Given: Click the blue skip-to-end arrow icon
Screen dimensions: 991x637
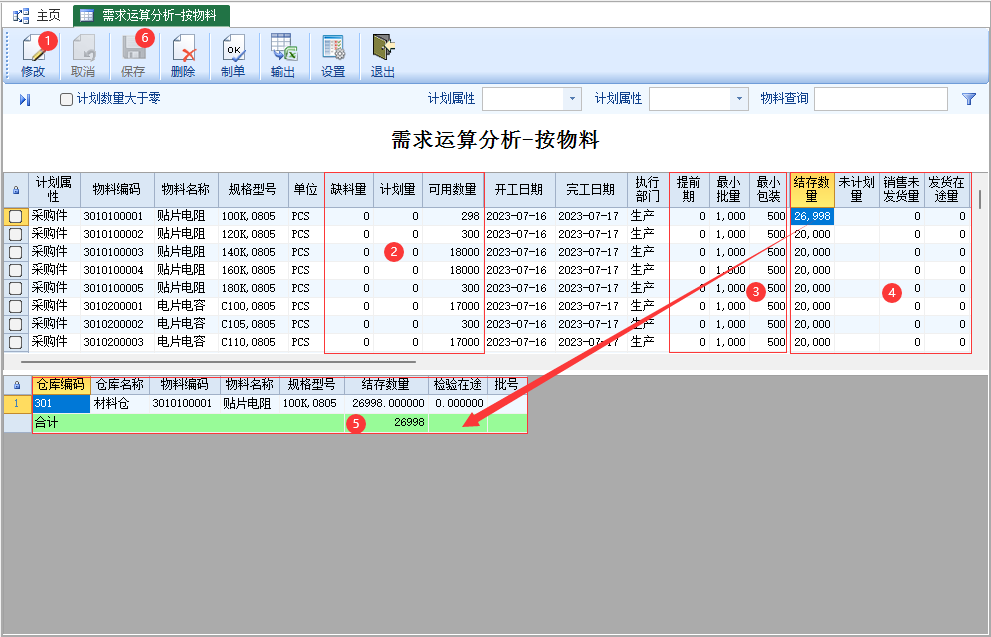Looking at the screenshot, I should coord(25,99).
